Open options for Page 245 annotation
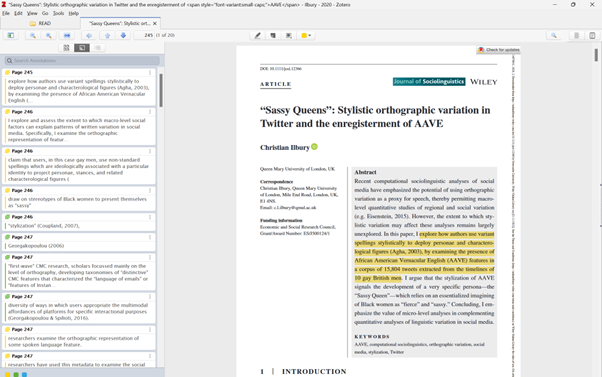Screen dimensions: 602x377 (x=150, y=72)
